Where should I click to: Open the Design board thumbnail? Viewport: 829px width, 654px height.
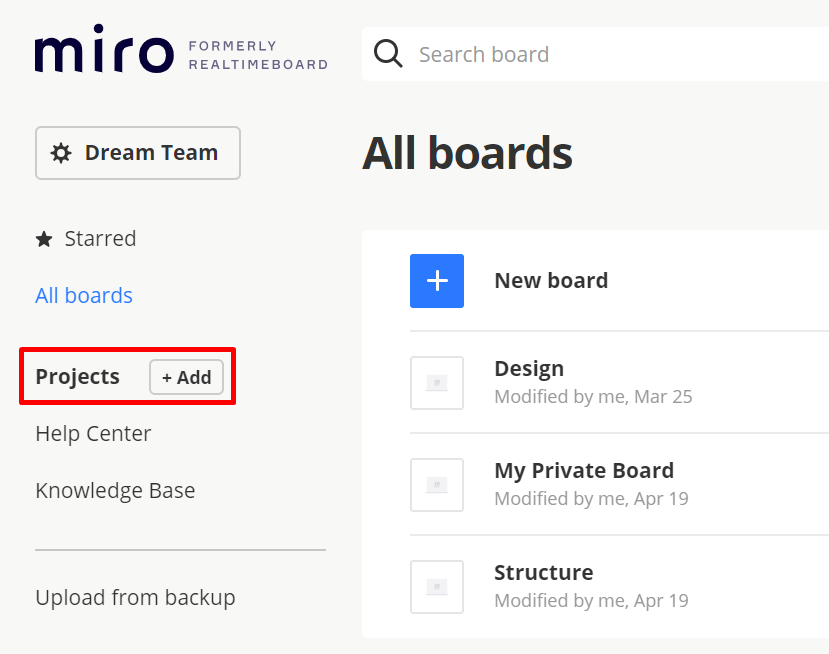point(437,383)
